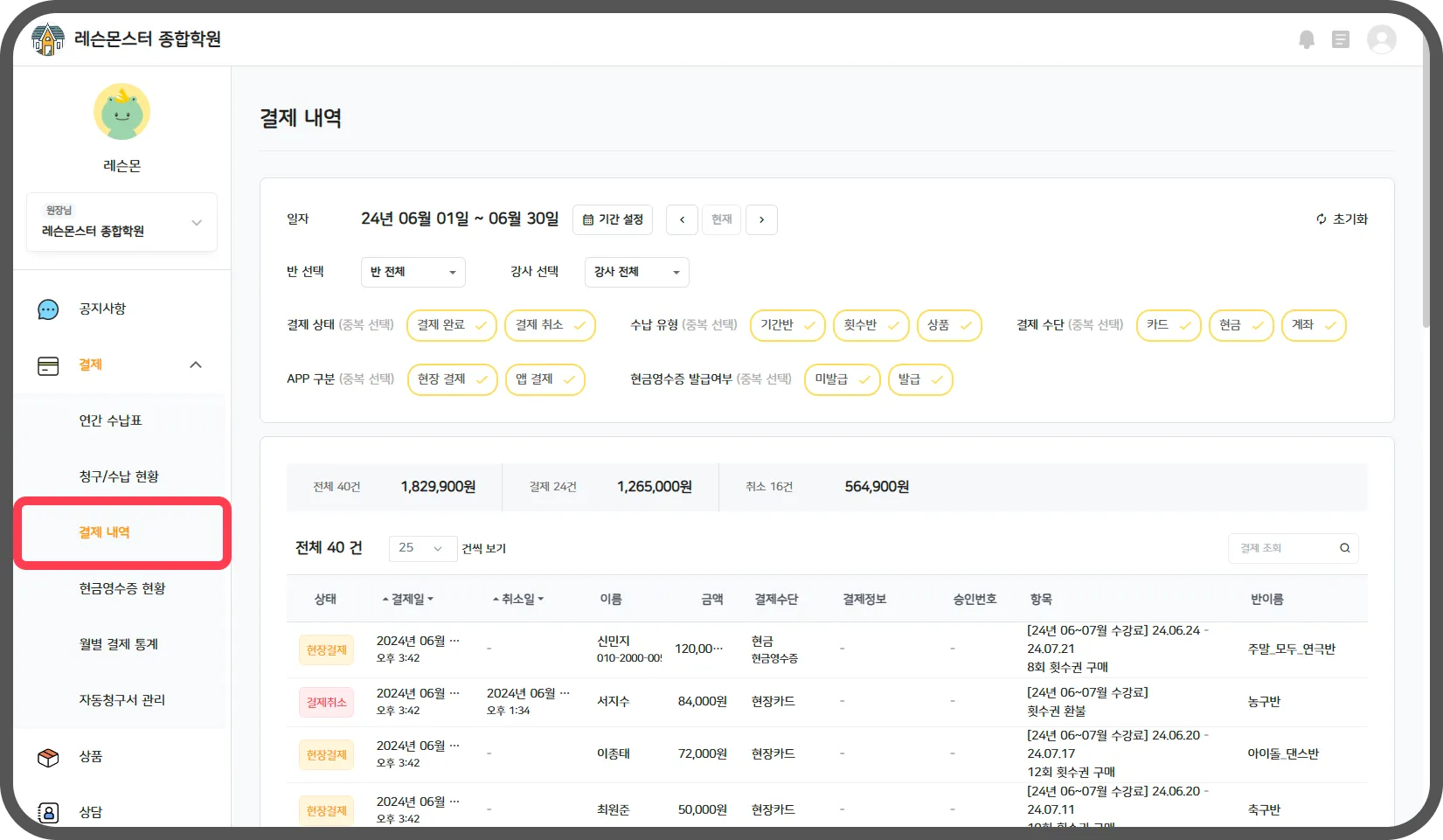This screenshot has width=1443, height=840.
Task: Click the search magnifier in 결제 조회
Action: click(1345, 548)
